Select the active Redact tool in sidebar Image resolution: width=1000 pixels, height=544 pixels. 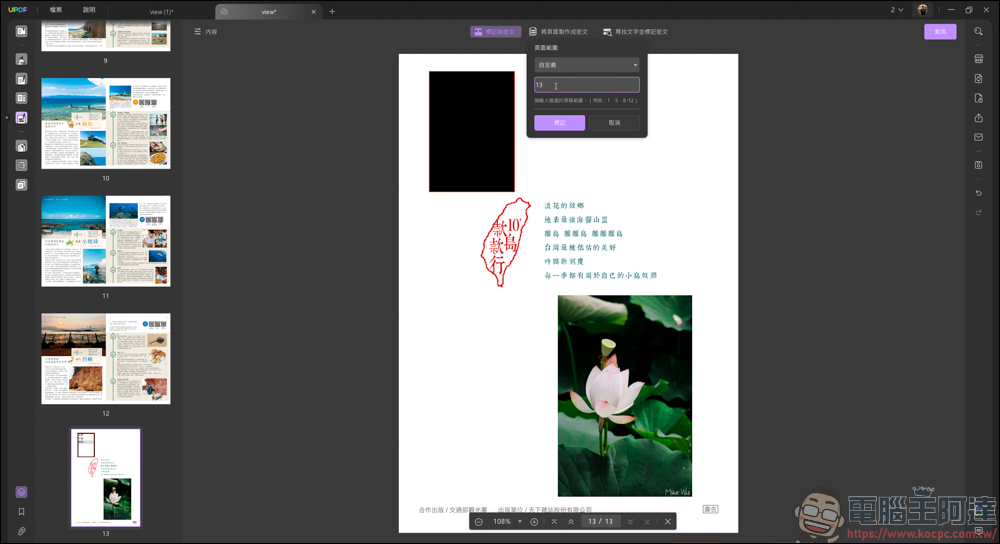pyautogui.click(x=21, y=118)
